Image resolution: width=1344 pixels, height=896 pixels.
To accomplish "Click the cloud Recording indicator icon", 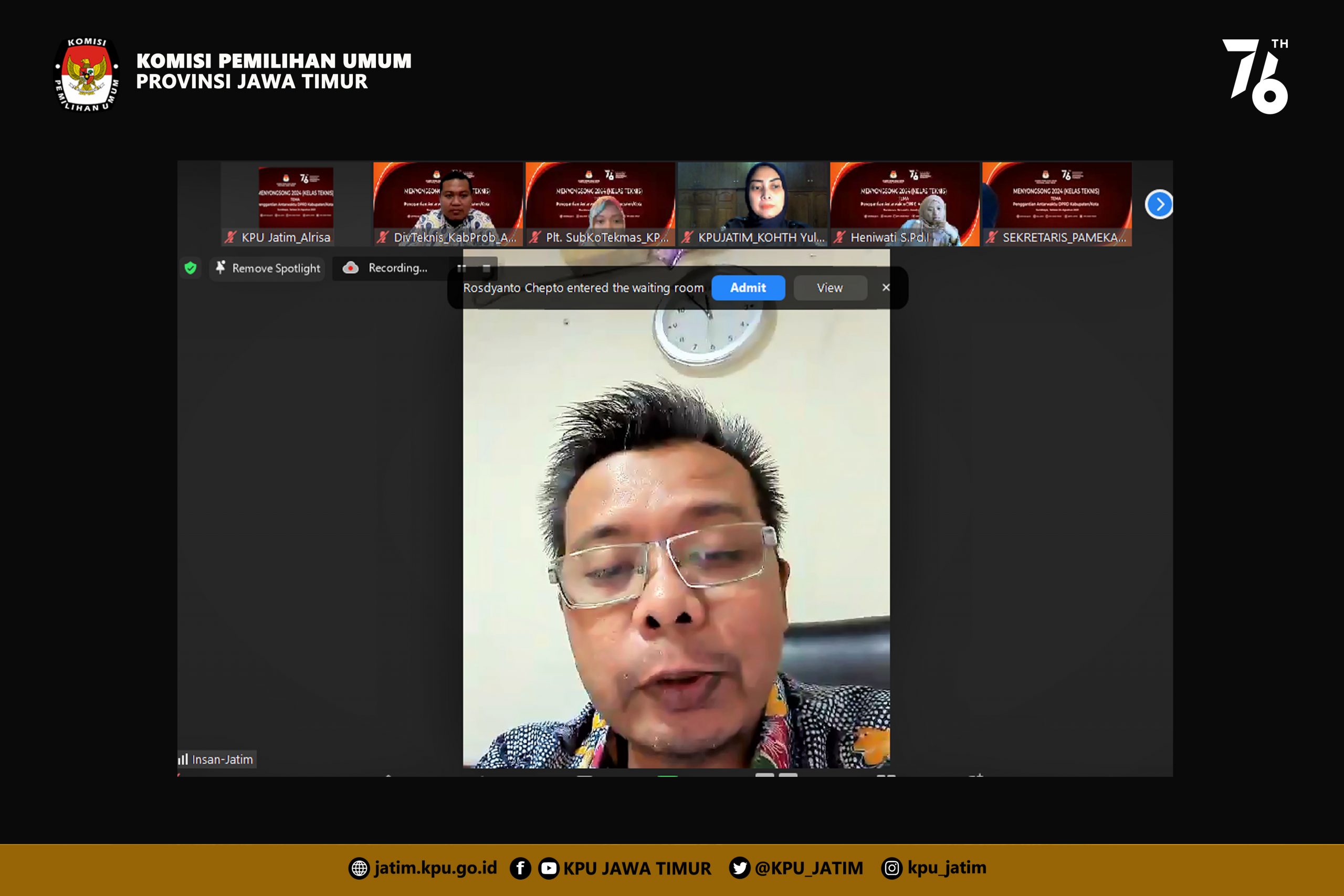I will click(x=350, y=267).
